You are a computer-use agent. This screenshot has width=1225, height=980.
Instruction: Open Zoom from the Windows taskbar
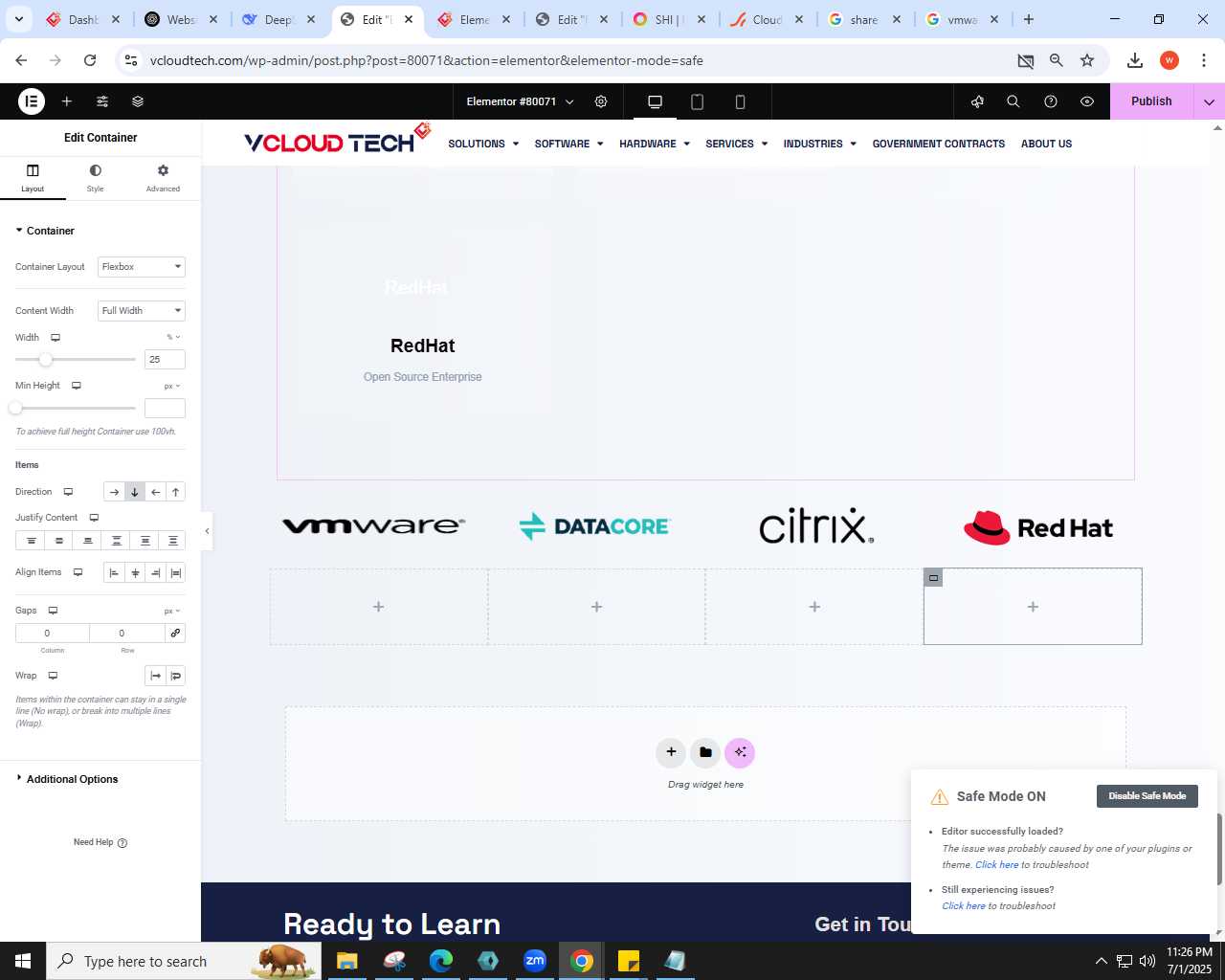[535, 961]
